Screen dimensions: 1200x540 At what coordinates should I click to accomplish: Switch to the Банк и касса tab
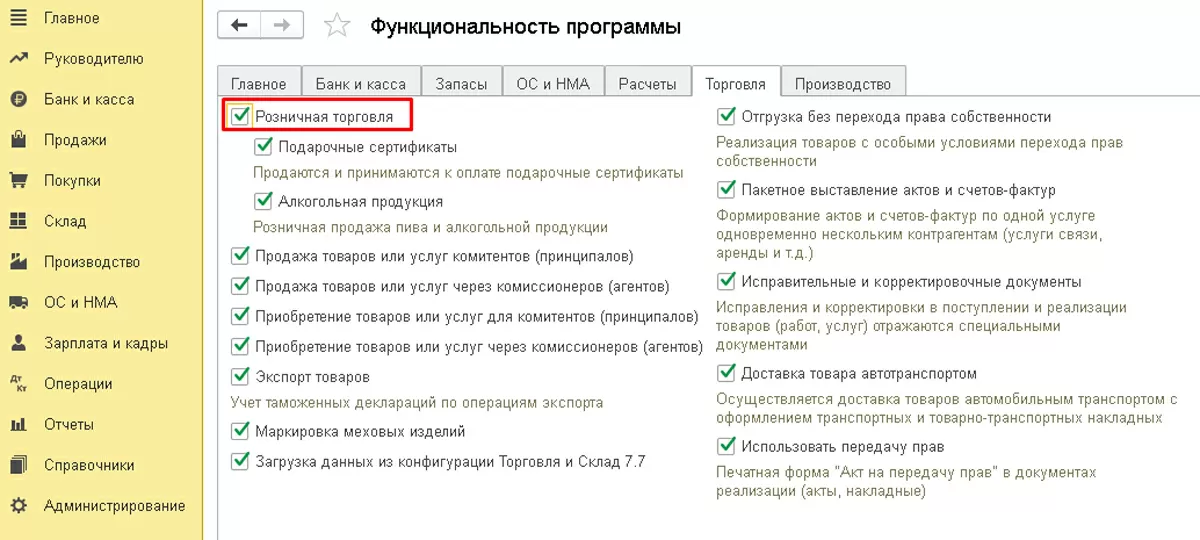click(x=360, y=83)
